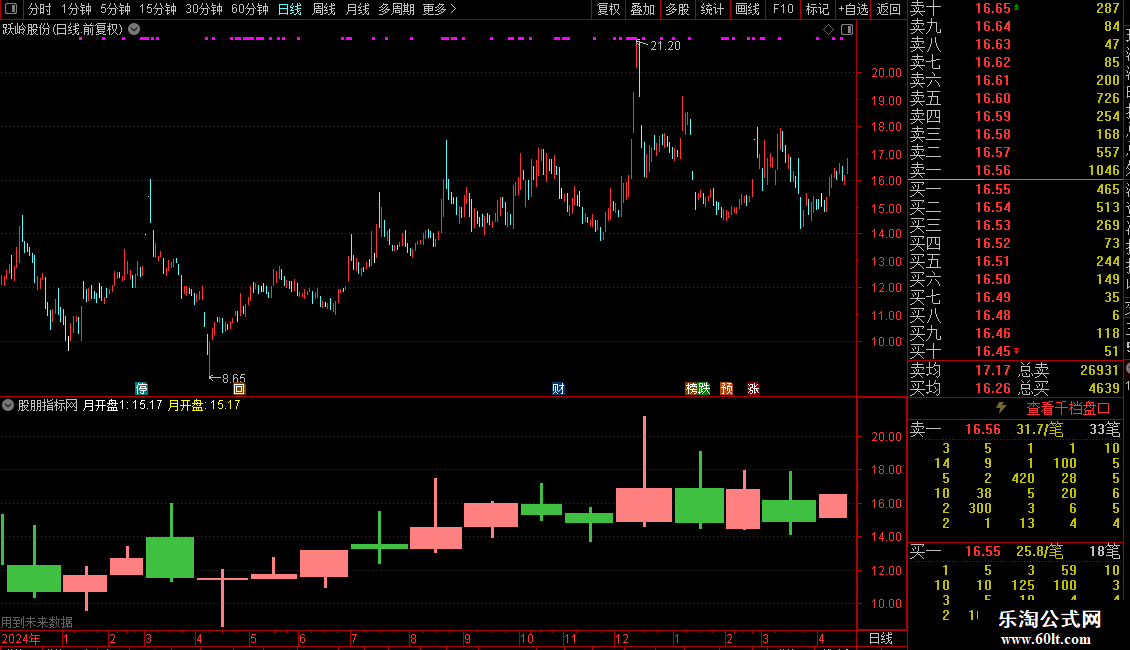Viewport: 1130px width, 650px height.
Task: Select the 买十 bid price 16.45 row
Action: [1015, 351]
